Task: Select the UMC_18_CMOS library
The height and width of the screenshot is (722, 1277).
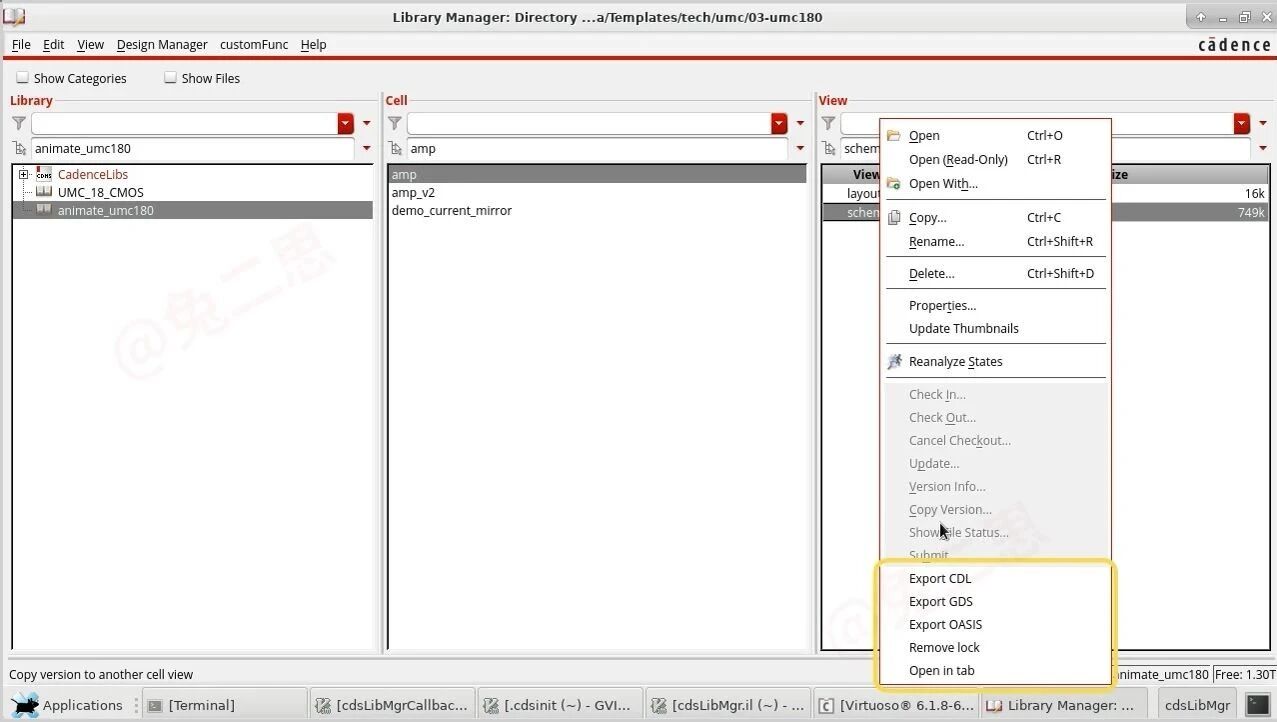Action: [100, 192]
